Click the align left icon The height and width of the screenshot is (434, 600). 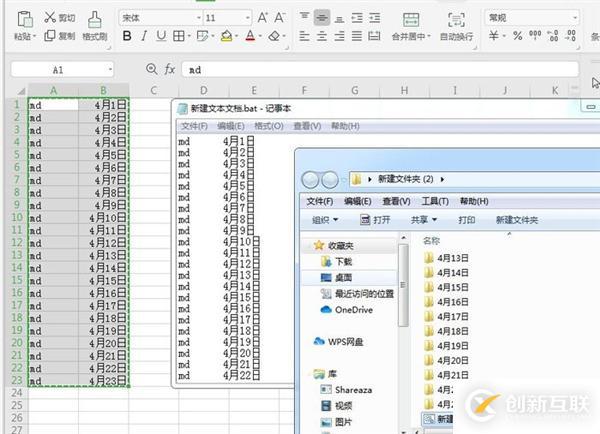[x=305, y=36]
